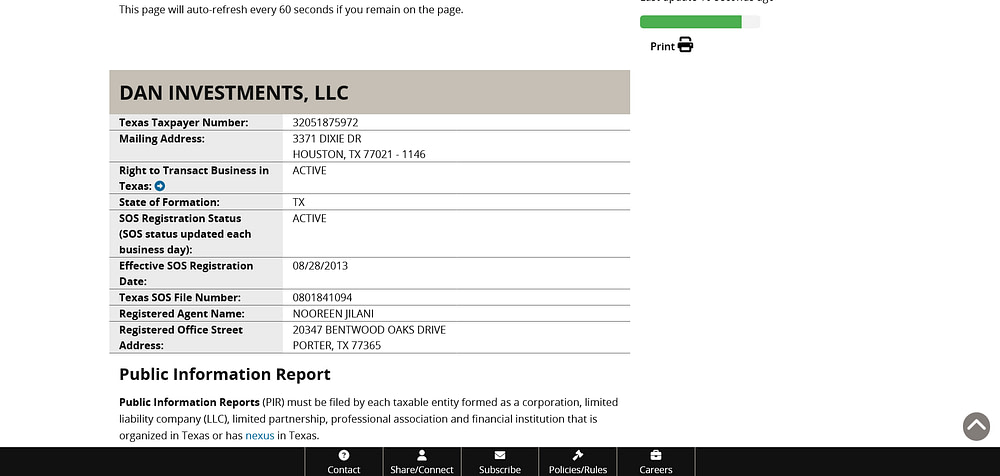Click ACTIVE value for SOS Registration Status
The width and height of the screenshot is (1000, 476).
click(x=309, y=218)
